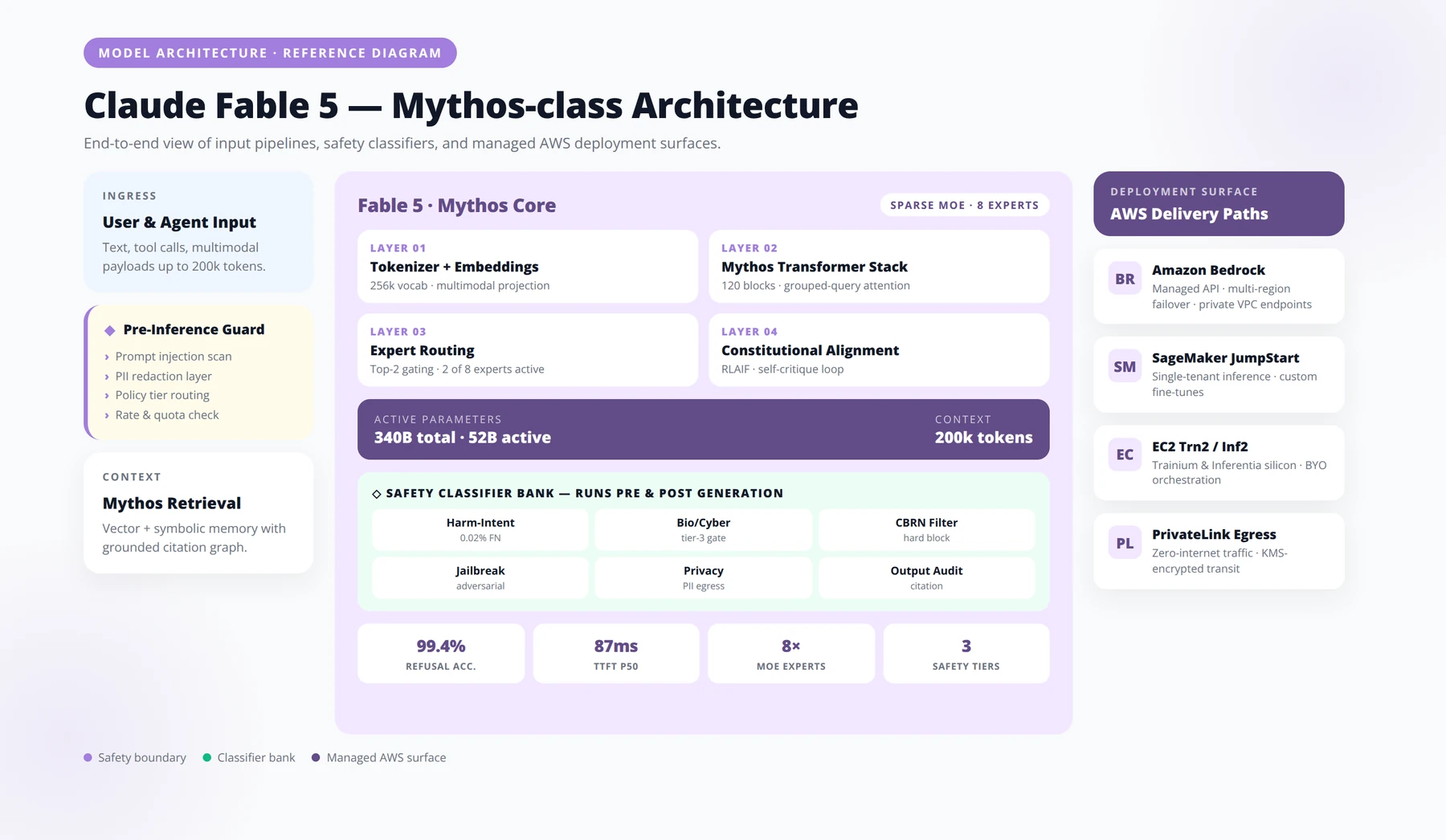The height and width of the screenshot is (840, 1446).
Task: Click the Sparse MoE 8 Experts badge
Action: 964,206
